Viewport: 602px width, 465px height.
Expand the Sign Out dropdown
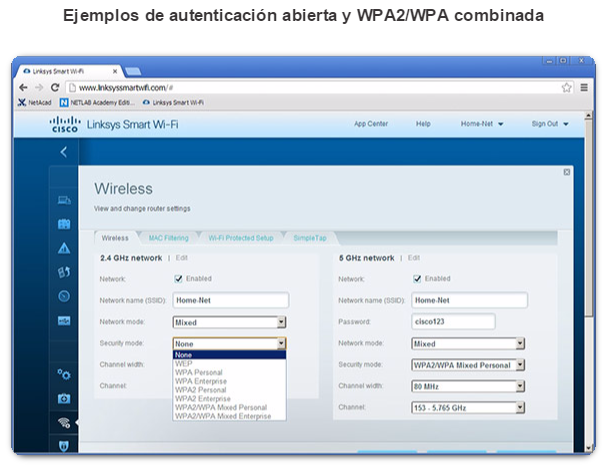[550, 124]
